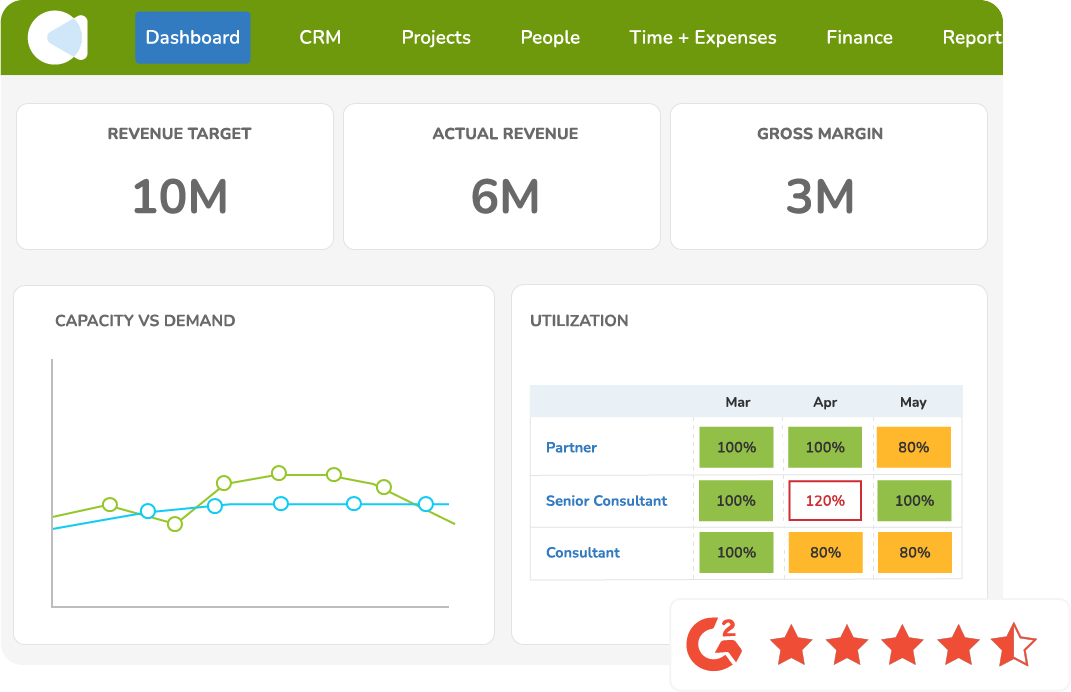This screenshot has height=692, width=1071.
Task: Click the Partner row link
Action: [571, 447]
